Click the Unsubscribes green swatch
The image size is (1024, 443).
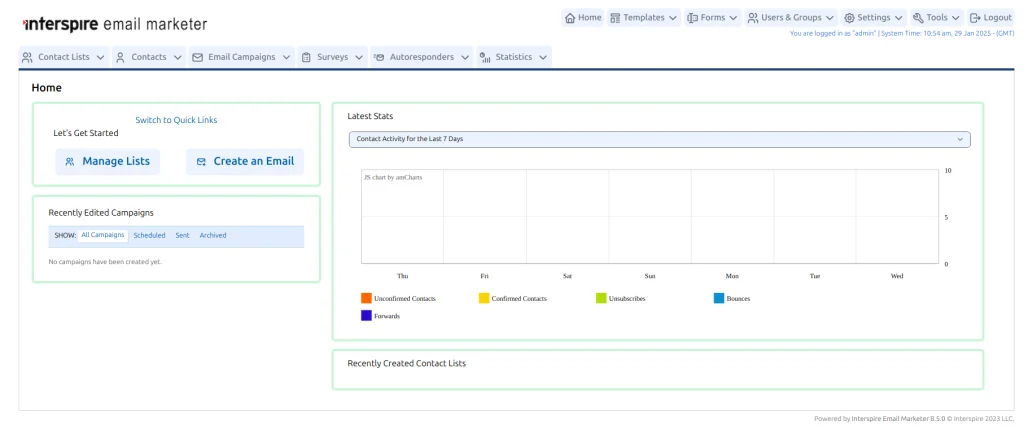(x=601, y=298)
